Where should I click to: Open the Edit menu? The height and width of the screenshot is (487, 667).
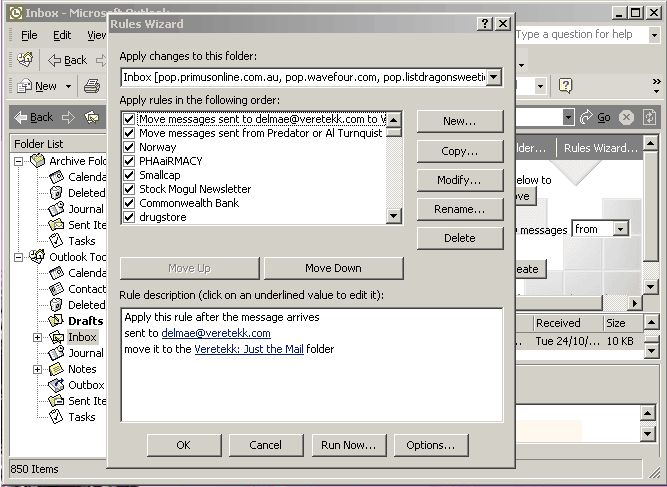pyautogui.click(x=62, y=35)
